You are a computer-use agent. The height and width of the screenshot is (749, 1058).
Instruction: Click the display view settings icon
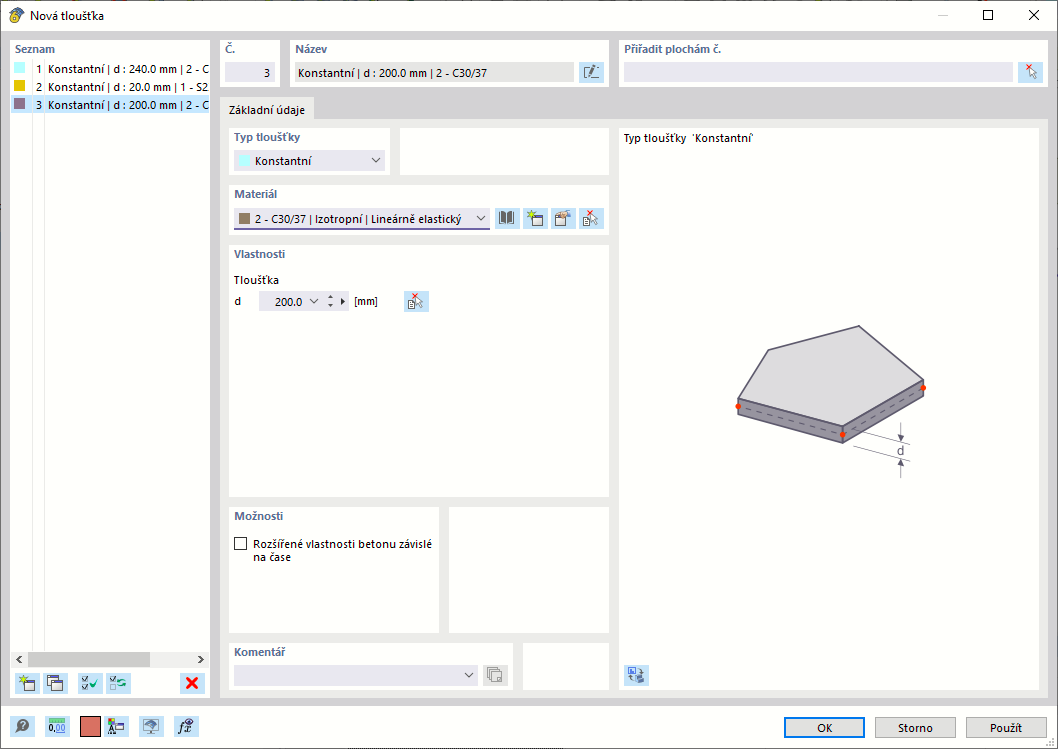pyautogui.click(x=151, y=727)
